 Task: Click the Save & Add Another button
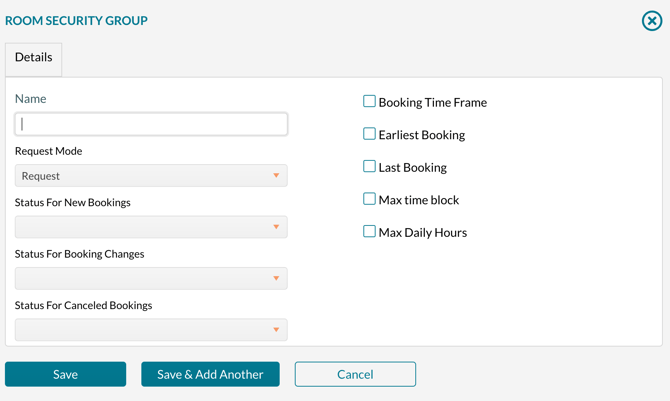coord(210,374)
